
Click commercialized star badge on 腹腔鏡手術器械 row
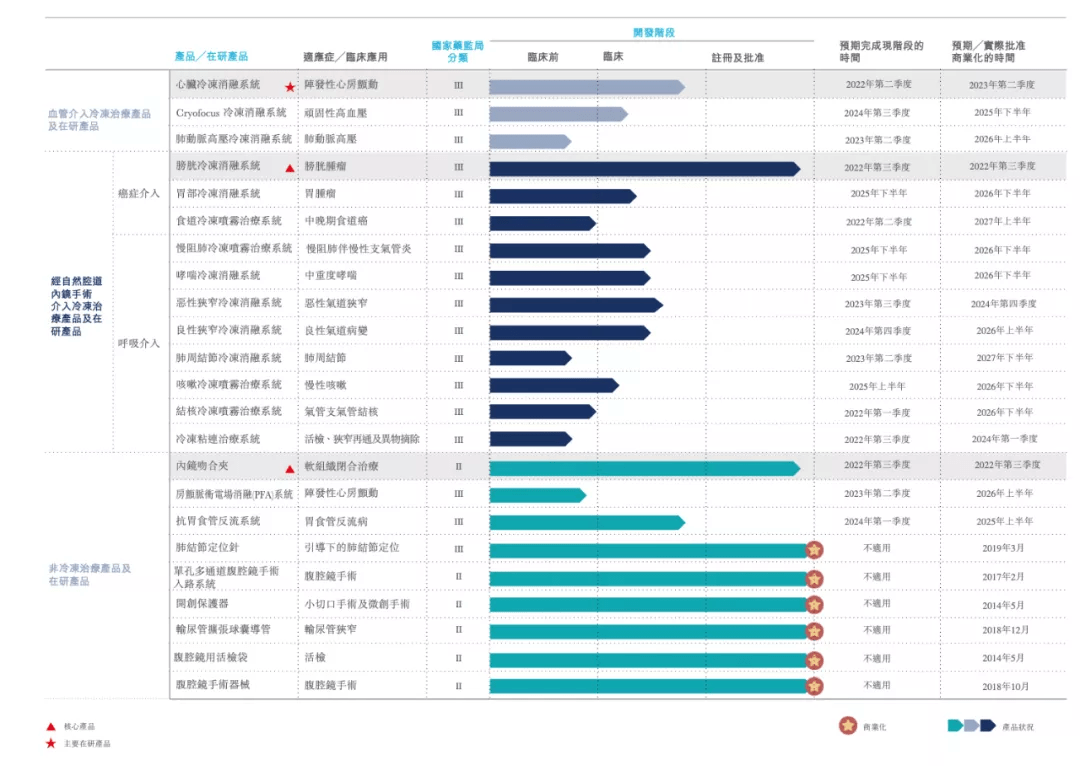click(814, 686)
